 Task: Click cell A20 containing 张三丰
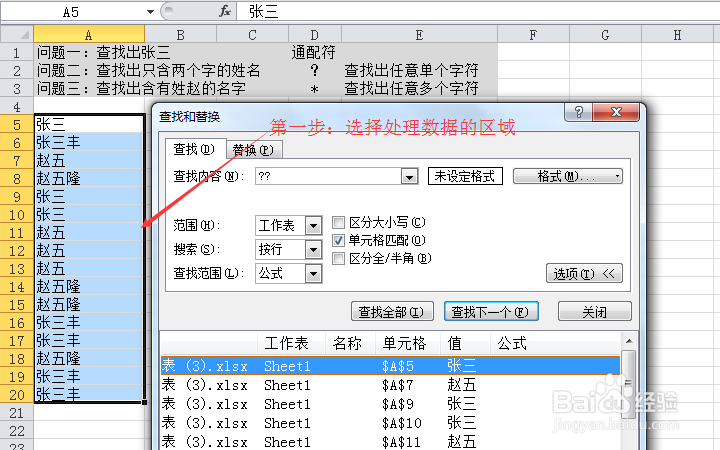(x=89, y=394)
